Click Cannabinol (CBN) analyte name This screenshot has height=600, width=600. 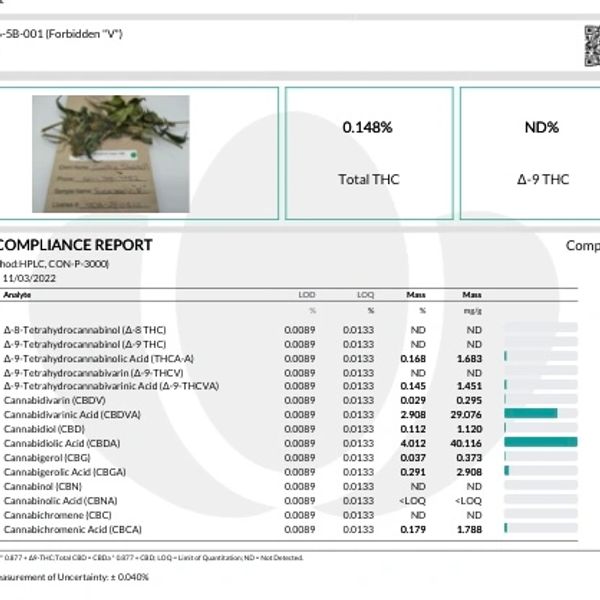point(43,486)
